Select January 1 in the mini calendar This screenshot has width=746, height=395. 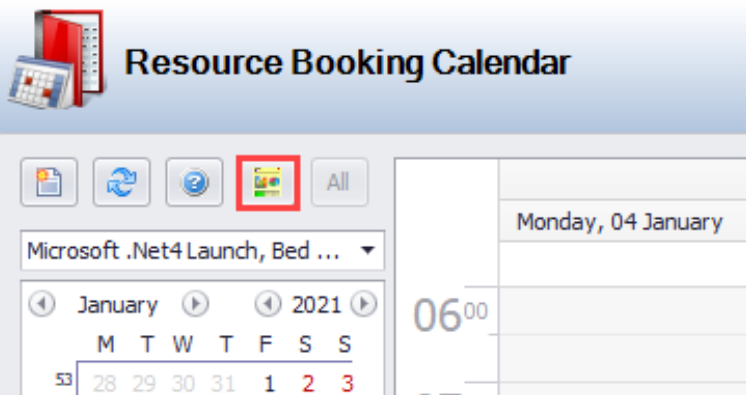269,383
